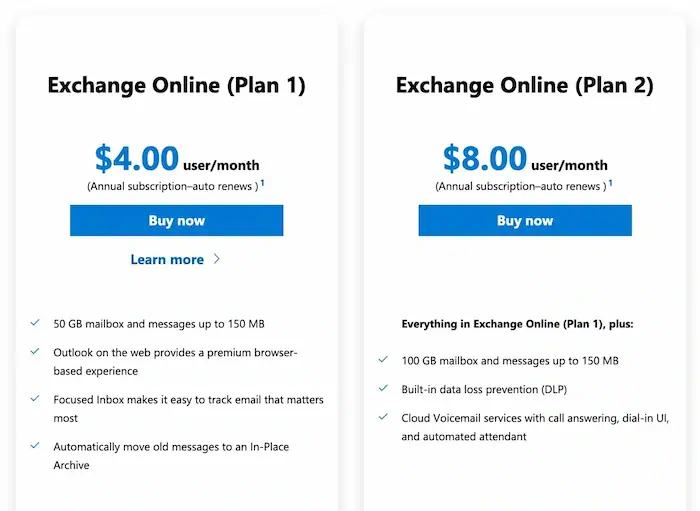
Task: Select the Exchange Online (Plan 1) heading
Action: coord(176,85)
